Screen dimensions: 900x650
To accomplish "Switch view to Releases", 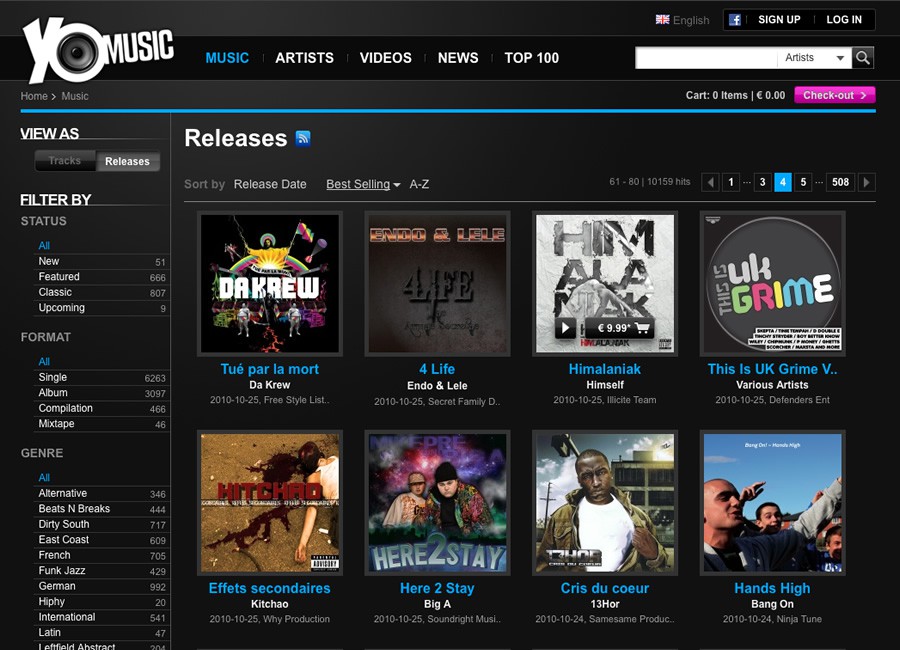I will click(x=127, y=161).
